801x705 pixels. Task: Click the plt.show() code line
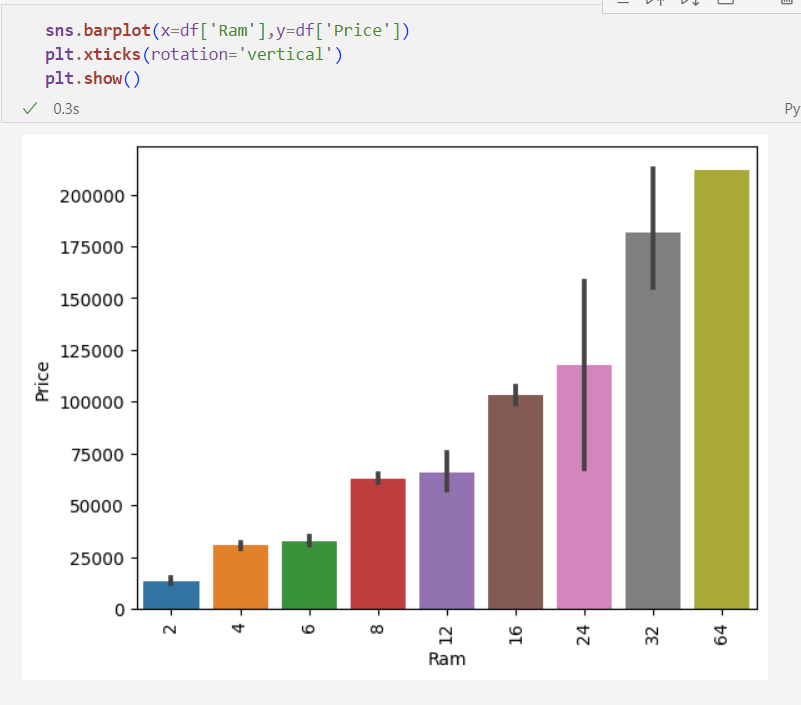[x=92, y=78]
